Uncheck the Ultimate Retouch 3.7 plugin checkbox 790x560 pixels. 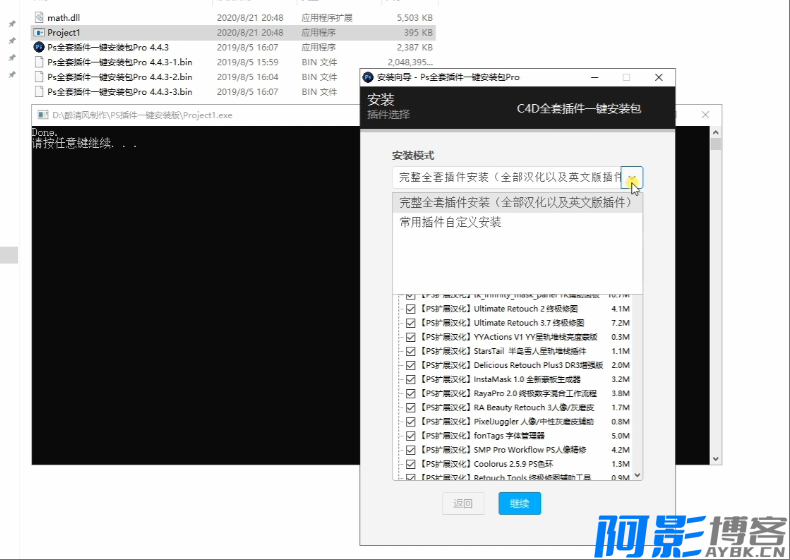(x=410, y=323)
